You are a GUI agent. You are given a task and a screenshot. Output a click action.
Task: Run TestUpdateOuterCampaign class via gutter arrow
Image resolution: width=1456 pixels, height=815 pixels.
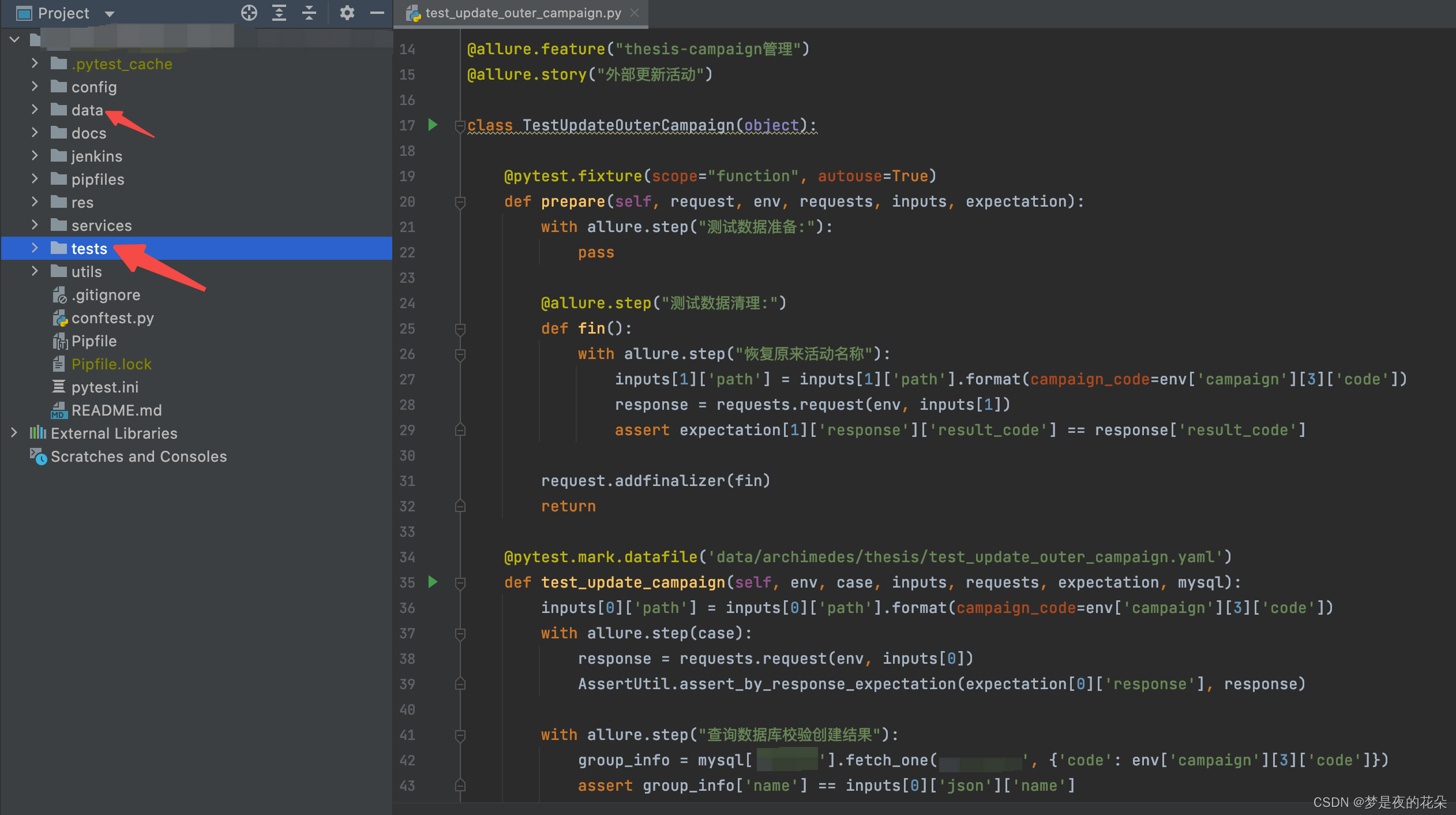[433, 125]
